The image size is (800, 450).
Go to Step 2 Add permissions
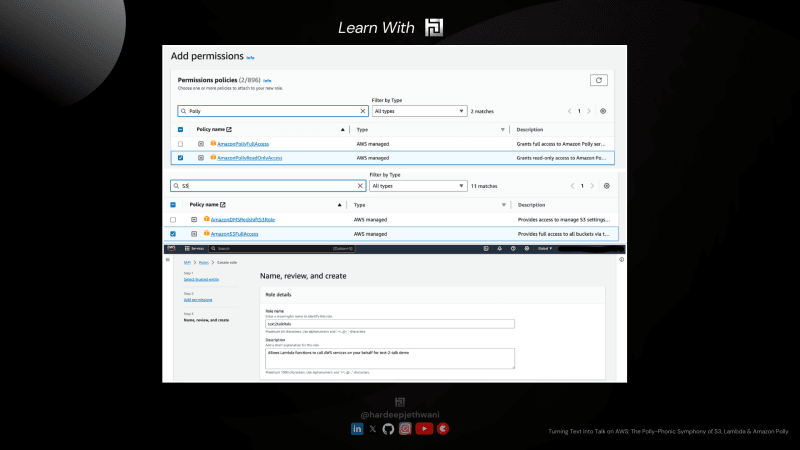tap(198, 300)
